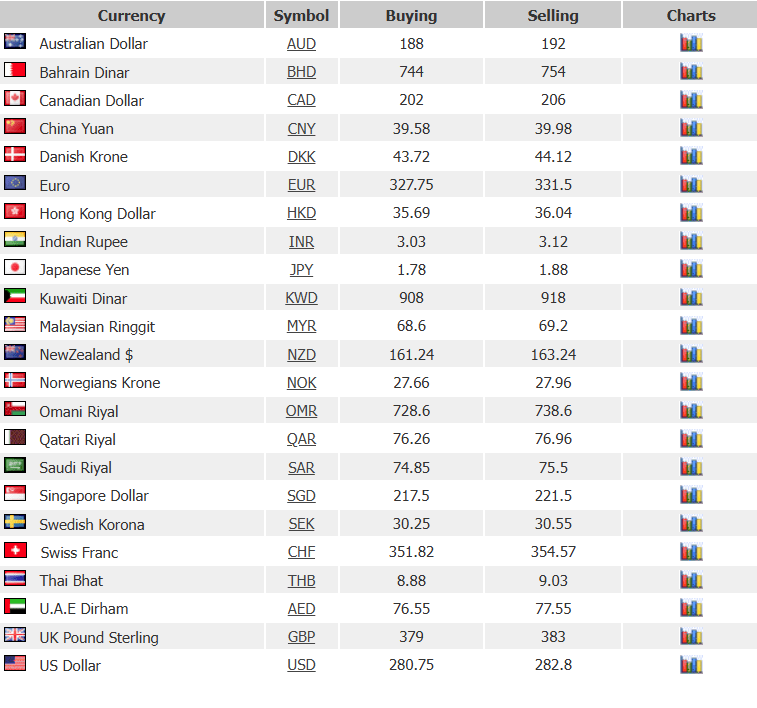Open the Saudi Riyal chart icon
Viewport: 757px width, 708px height.
(x=691, y=467)
